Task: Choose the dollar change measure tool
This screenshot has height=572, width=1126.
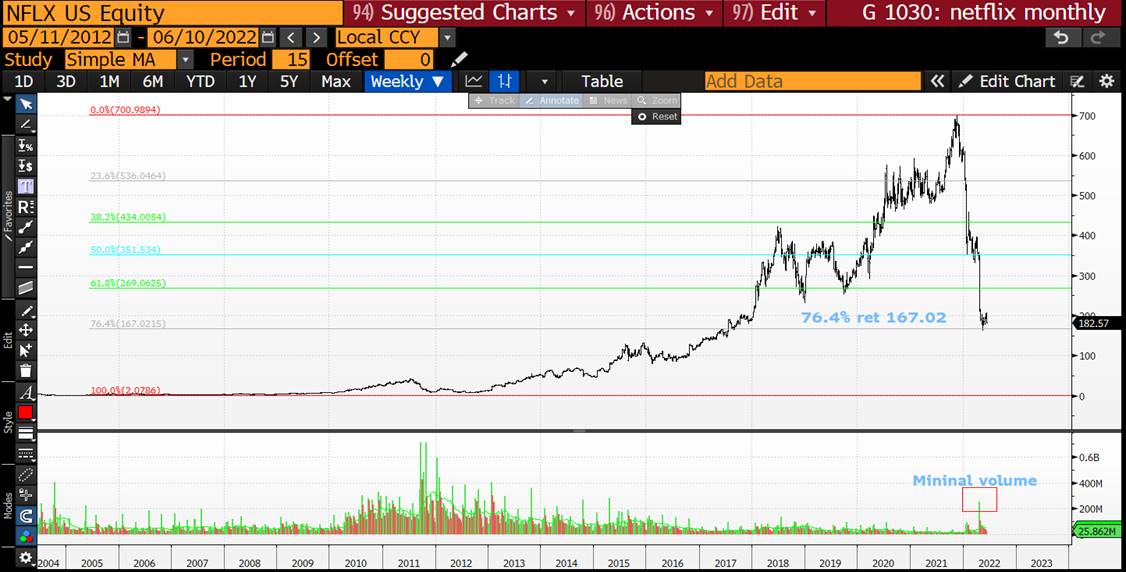Action: point(26,166)
